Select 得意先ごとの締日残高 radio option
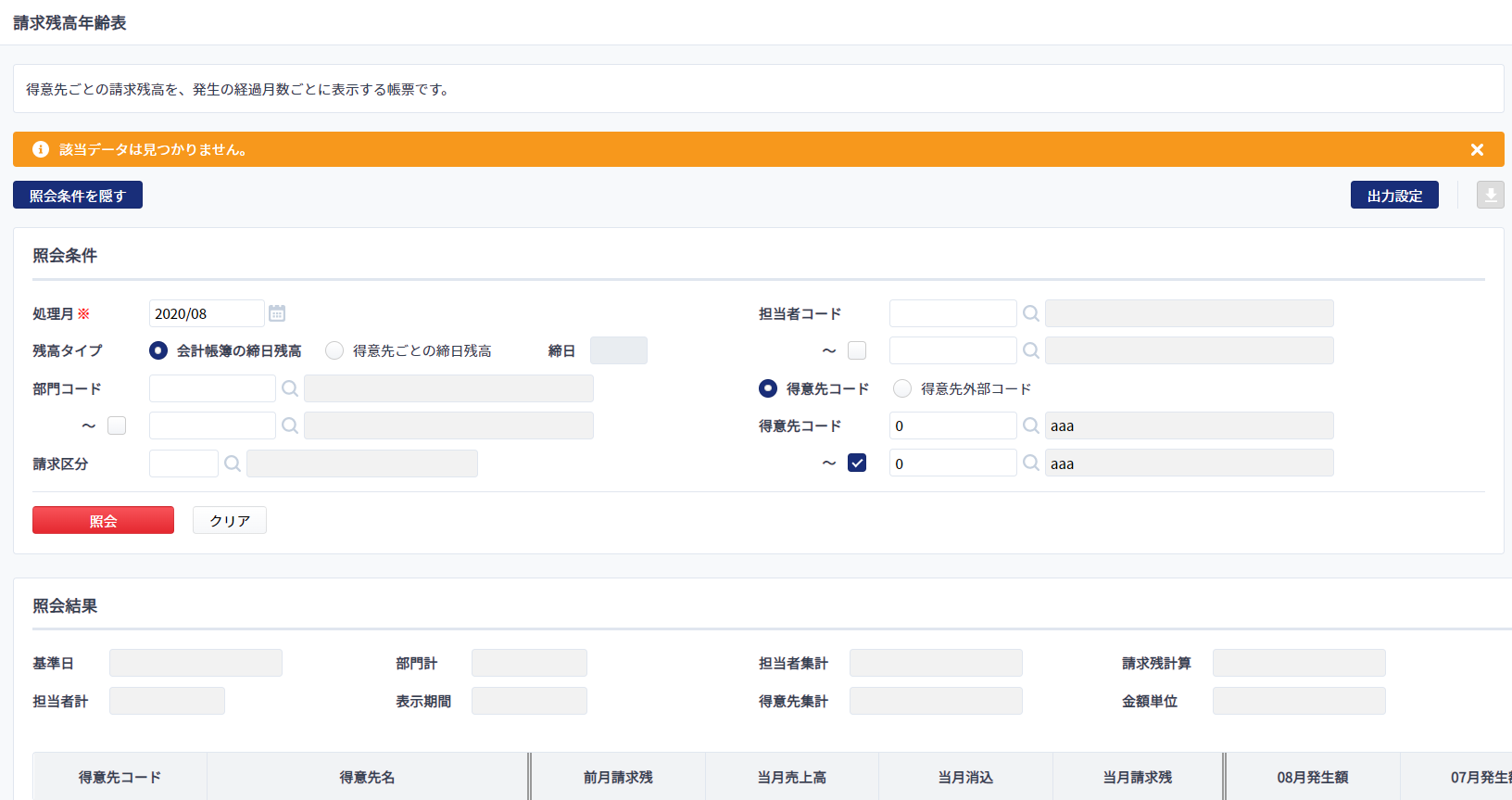The image size is (1512, 800). pos(334,350)
